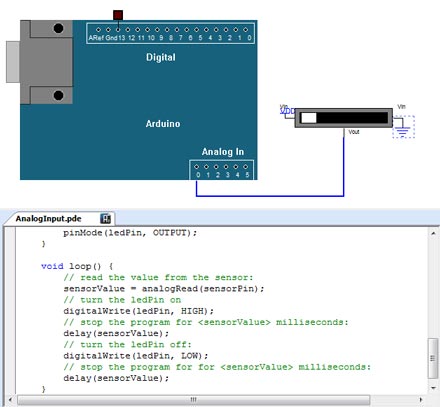This screenshot has width=440, height=407.
Task: Click digital pin 7 connector
Action: (177, 30)
